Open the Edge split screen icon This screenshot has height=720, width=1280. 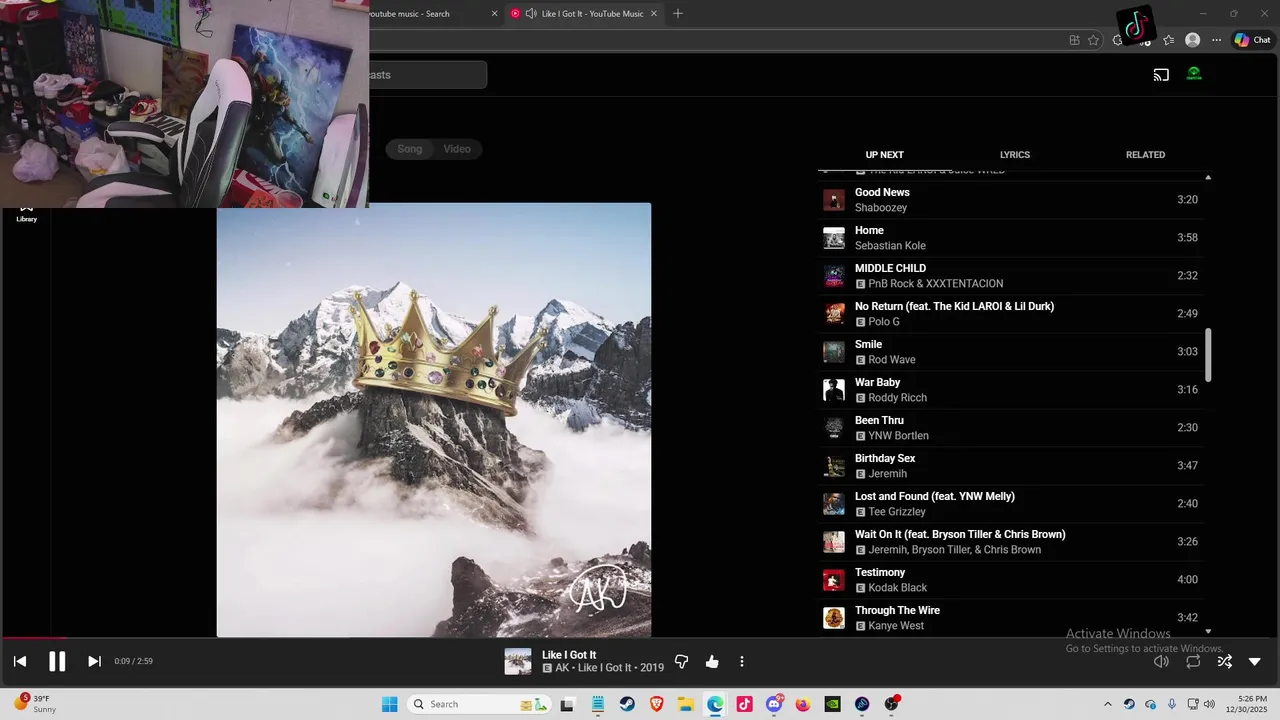1074,40
